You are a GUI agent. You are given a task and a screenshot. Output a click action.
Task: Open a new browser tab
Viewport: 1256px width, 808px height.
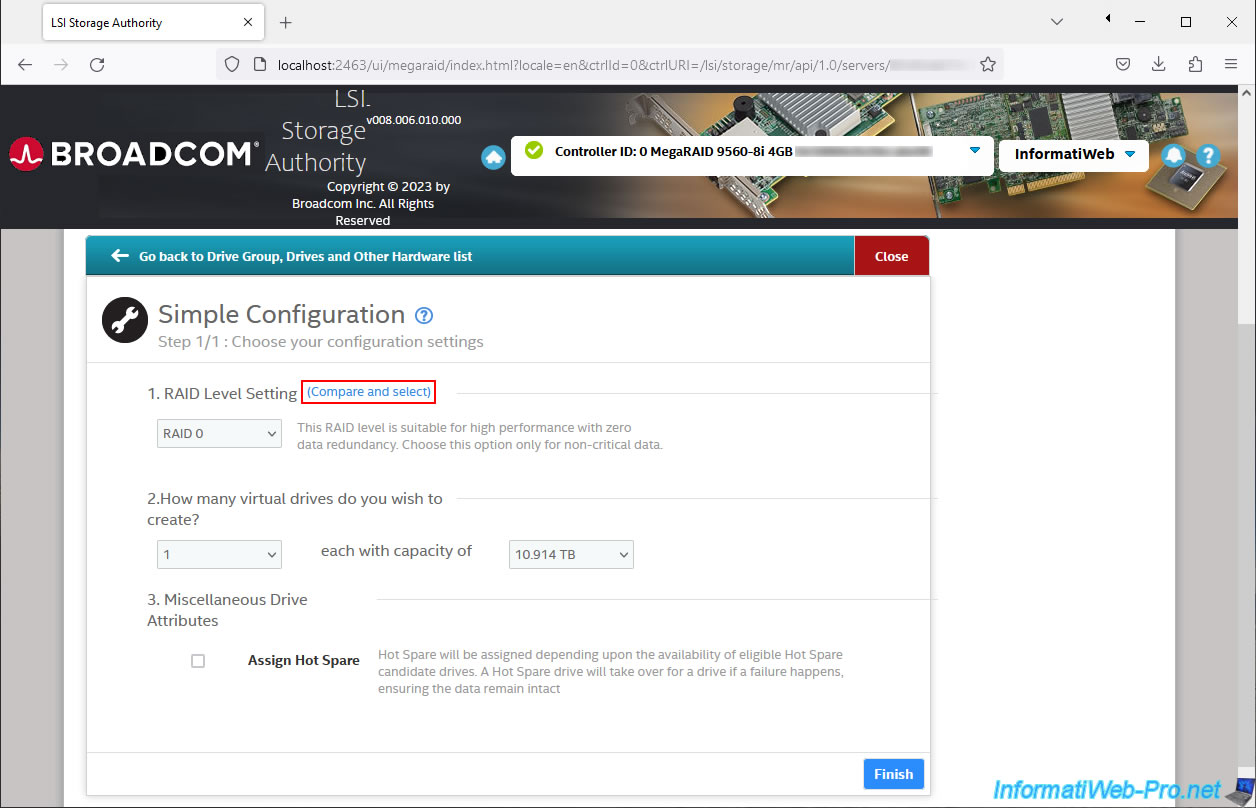(x=285, y=22)
